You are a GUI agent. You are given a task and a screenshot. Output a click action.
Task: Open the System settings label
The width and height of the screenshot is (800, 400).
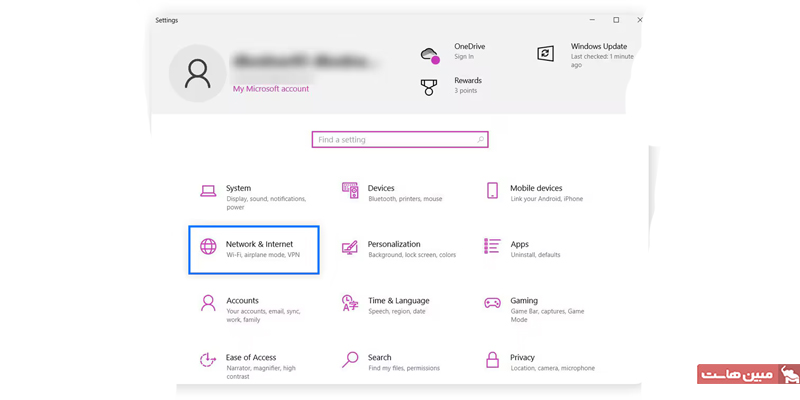pos(238,188)
